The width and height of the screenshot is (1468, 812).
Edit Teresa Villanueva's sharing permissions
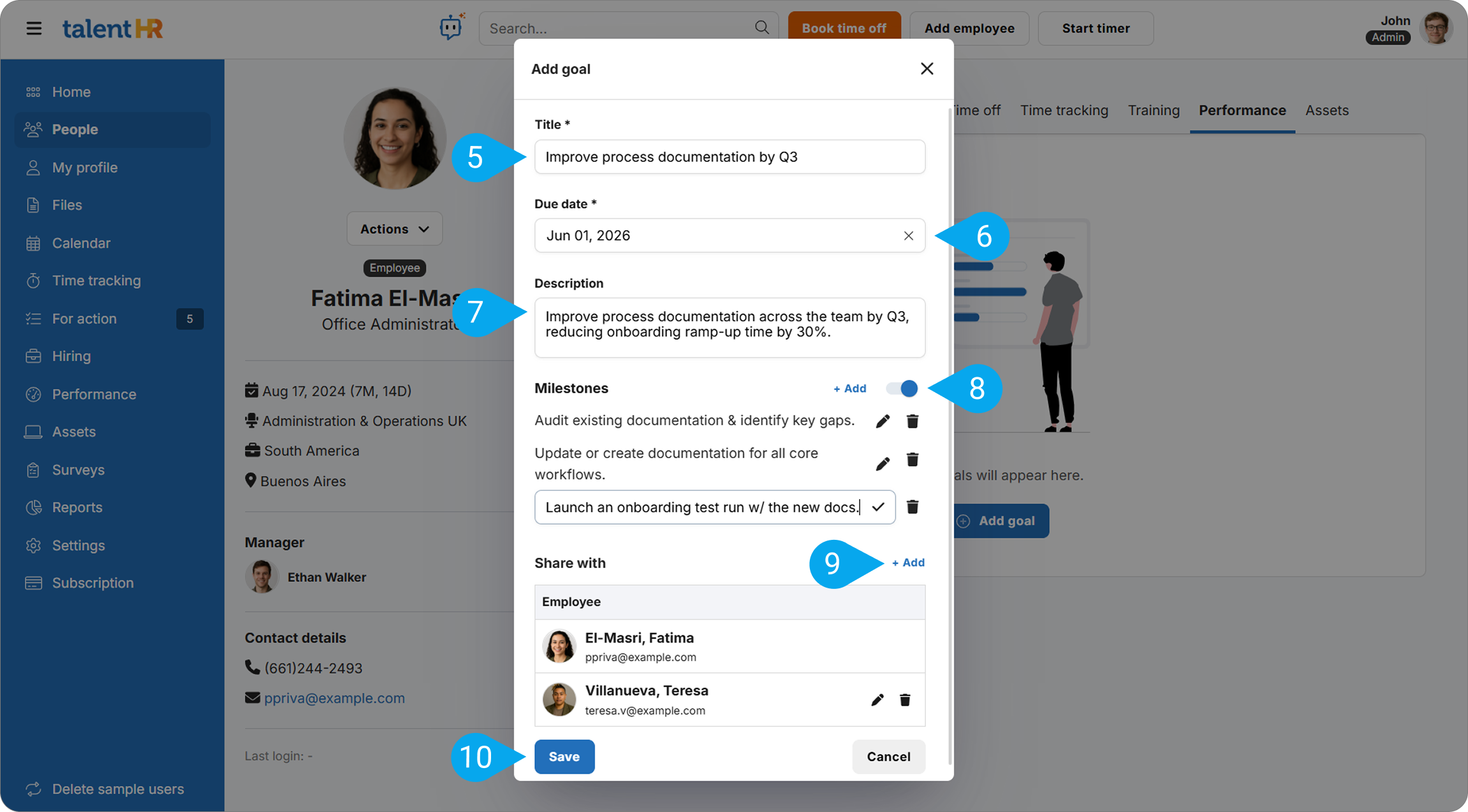(x=877, y=700)
